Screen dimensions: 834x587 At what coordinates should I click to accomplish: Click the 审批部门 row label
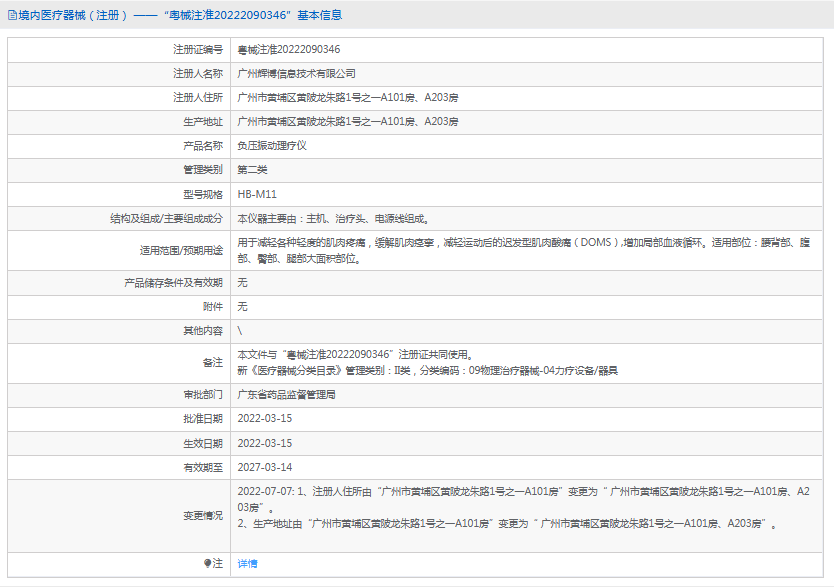coord(203,395)
